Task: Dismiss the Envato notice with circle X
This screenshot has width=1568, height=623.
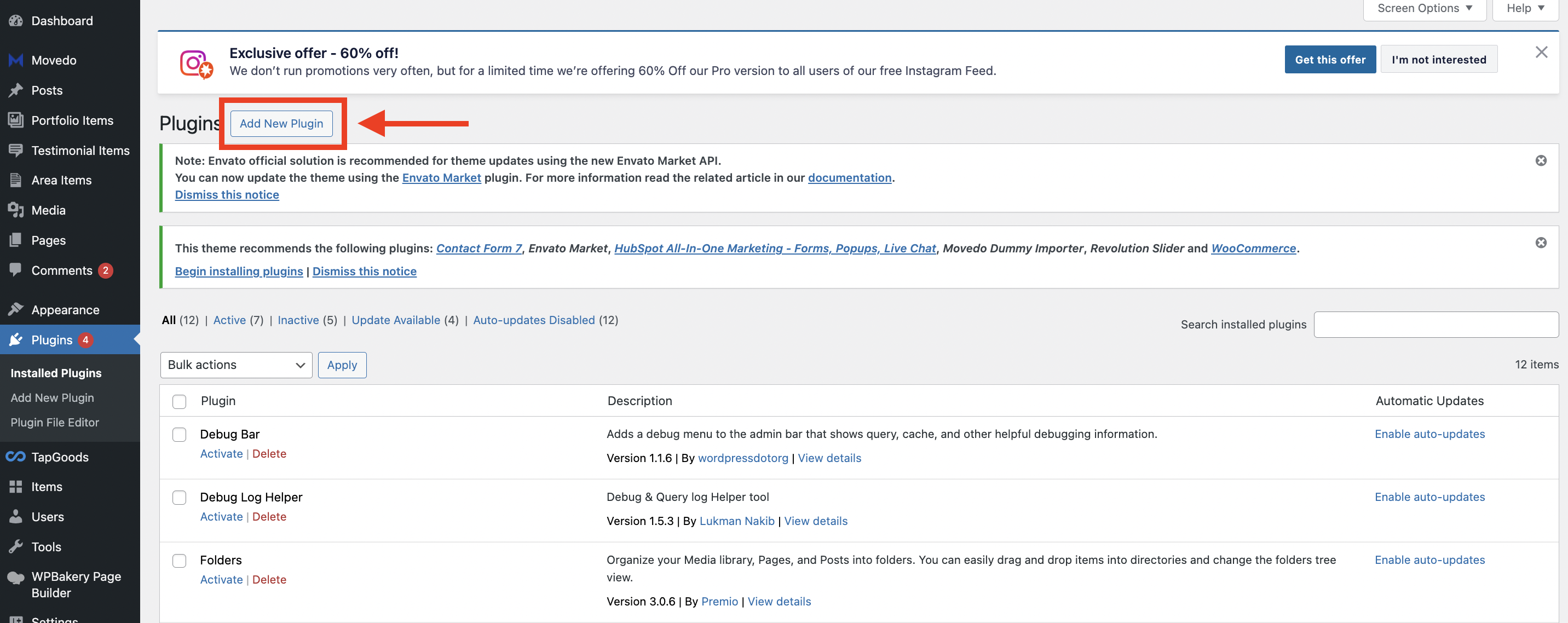Action: (1541, 160)
